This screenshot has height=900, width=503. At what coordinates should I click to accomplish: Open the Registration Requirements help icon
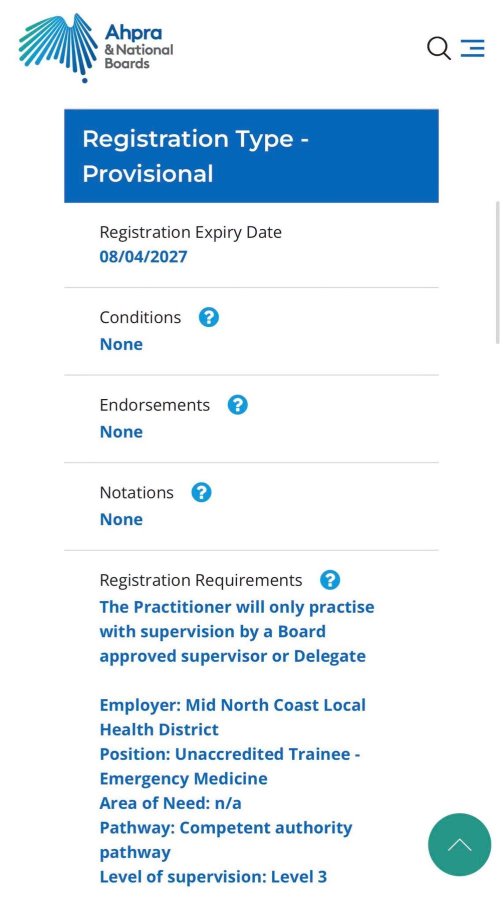coord(330,580)
